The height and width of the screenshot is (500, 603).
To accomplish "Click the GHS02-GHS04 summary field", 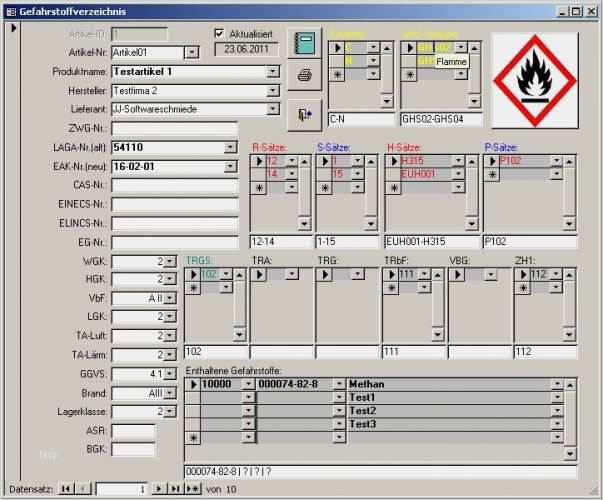I will click(x=441, y=119).
